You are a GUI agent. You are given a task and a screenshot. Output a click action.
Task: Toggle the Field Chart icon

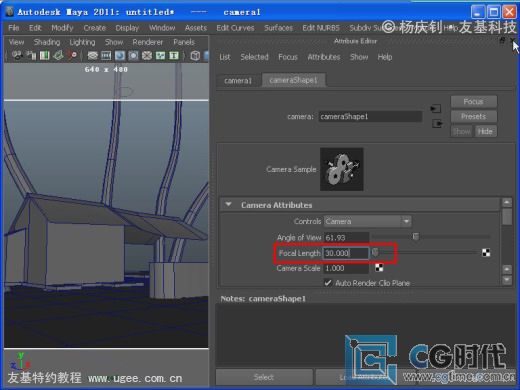[147, 55]
